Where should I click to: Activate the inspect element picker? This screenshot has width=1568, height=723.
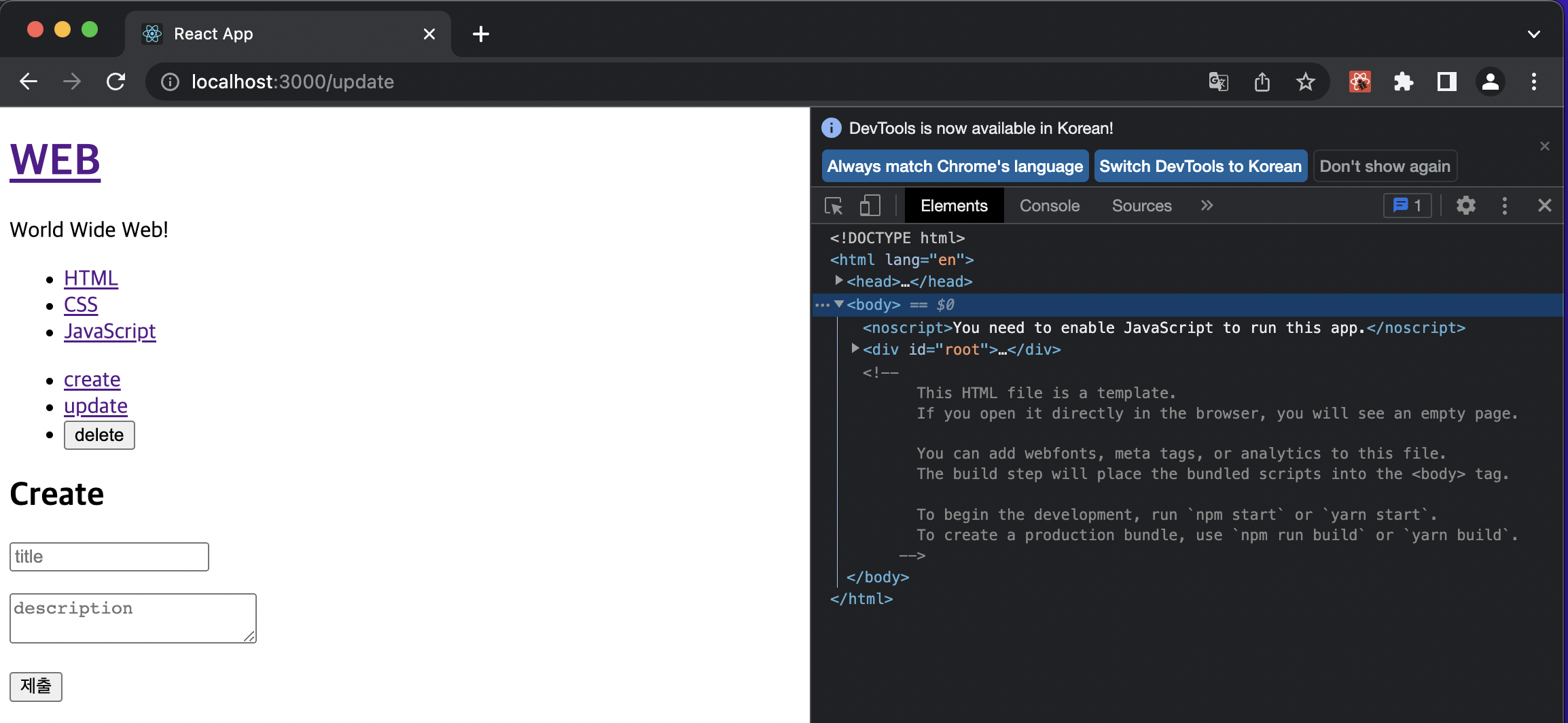tap(834, 206)
